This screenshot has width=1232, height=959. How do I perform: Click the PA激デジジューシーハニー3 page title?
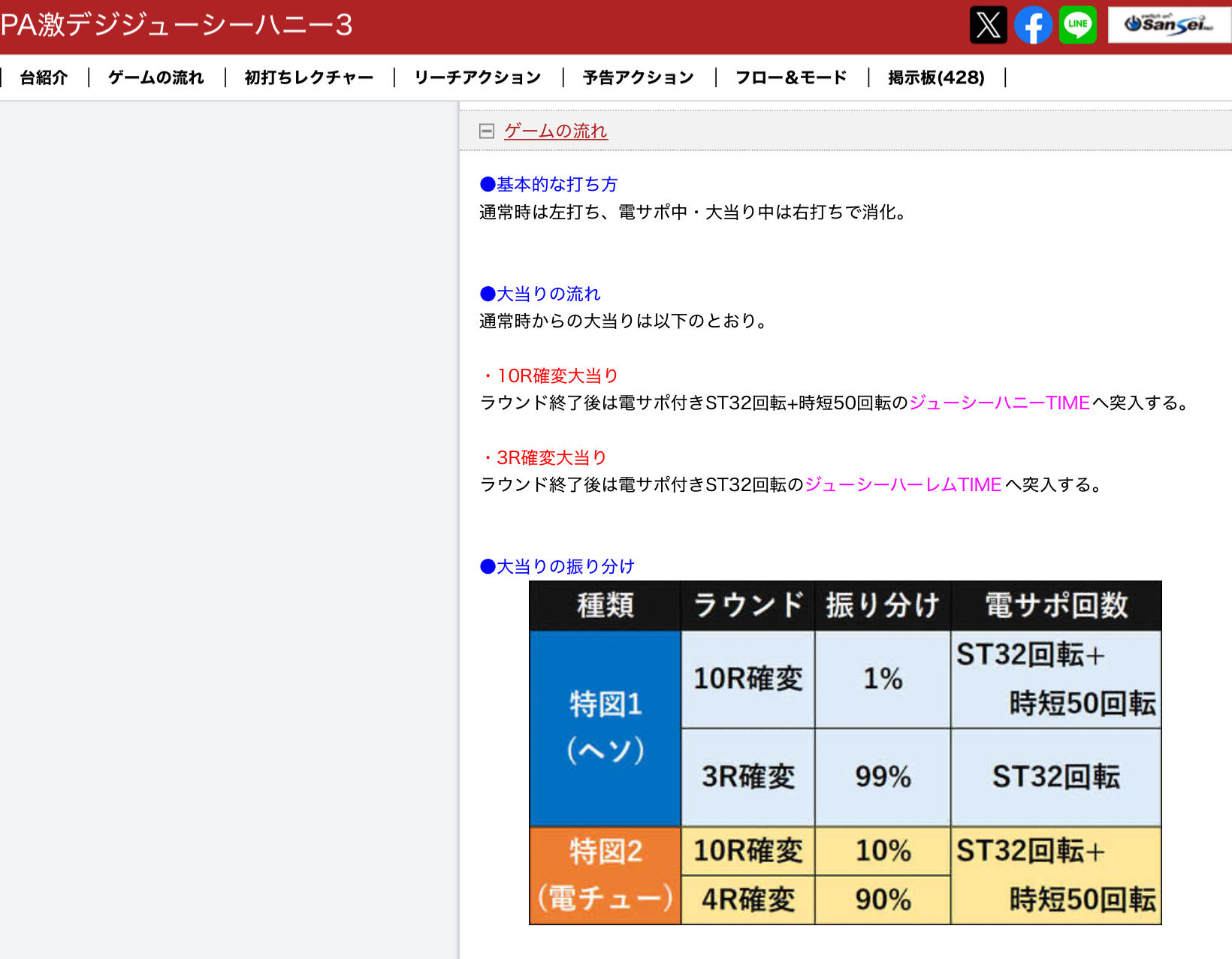coord(177,25)
